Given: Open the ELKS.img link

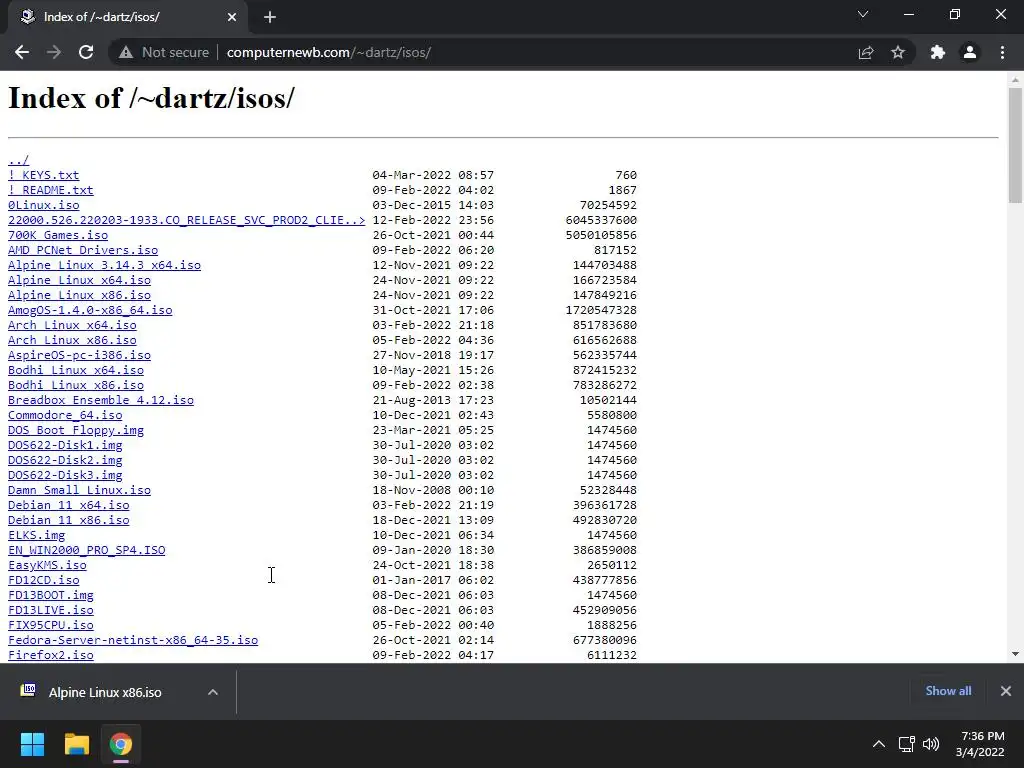Looking at the screenshot, I should pos(37,536).
